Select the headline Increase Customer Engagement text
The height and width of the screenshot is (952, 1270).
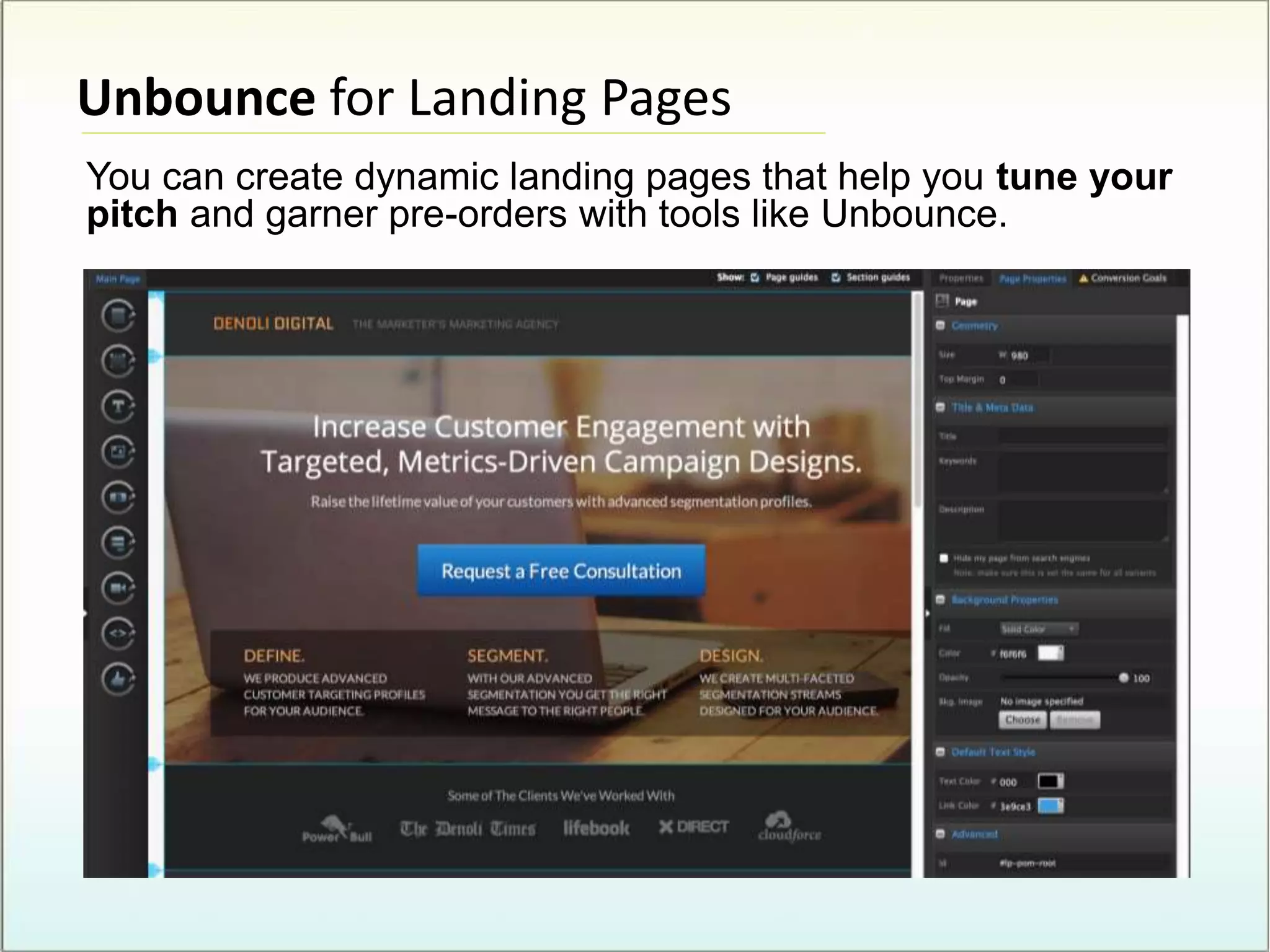point(561,444)
